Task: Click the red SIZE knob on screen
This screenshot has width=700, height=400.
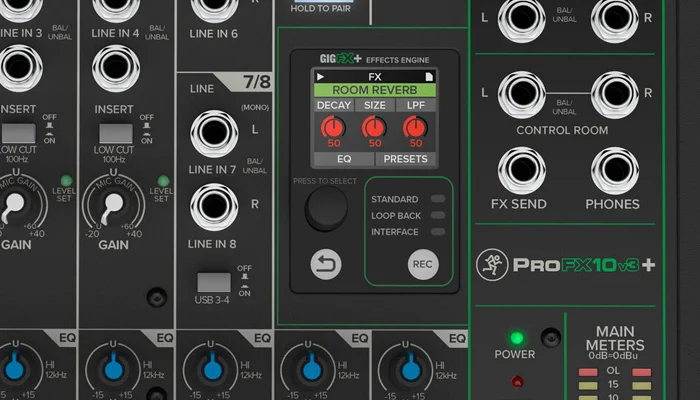Action: 375,128
